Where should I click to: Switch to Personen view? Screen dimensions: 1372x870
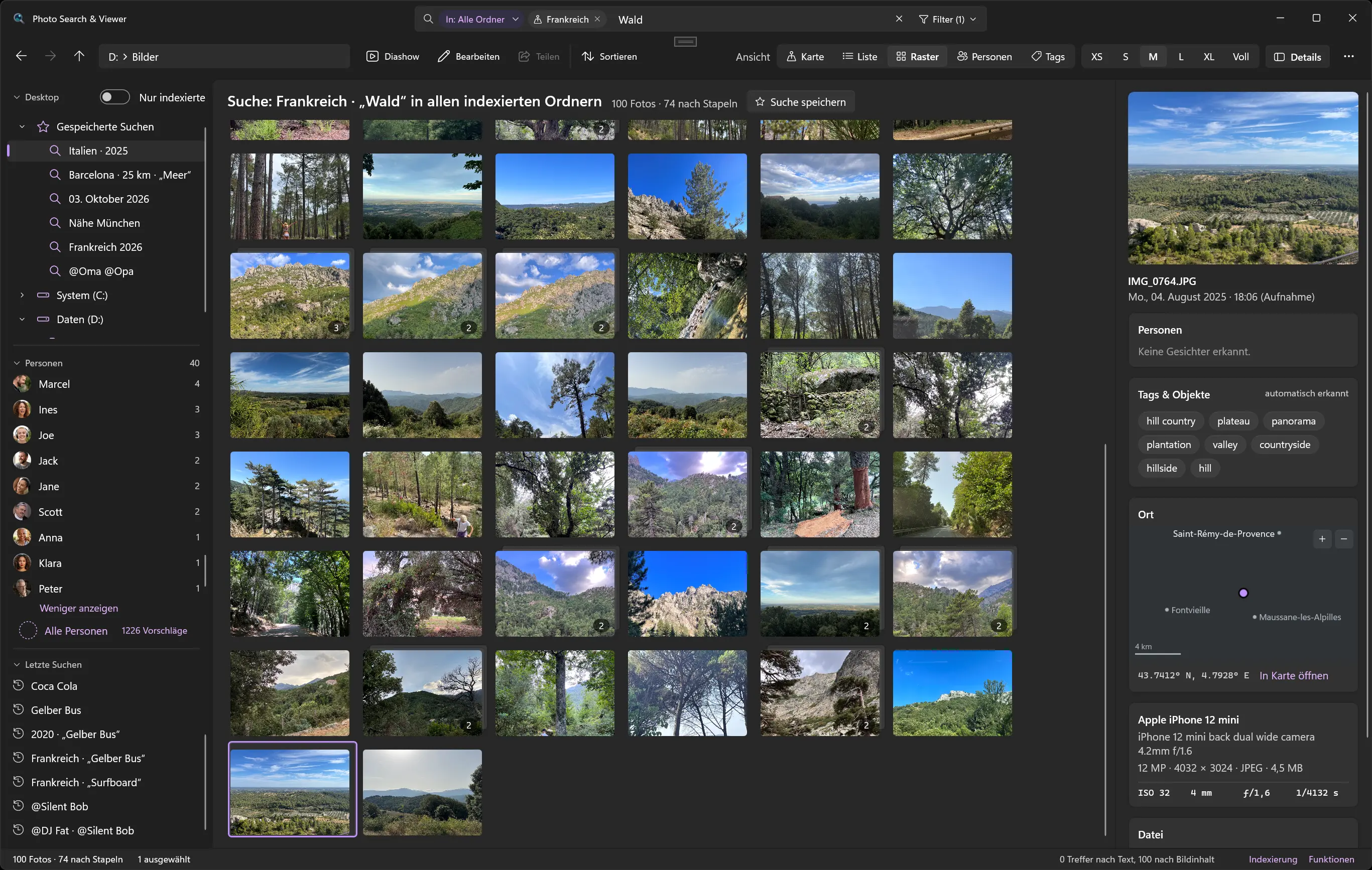tap(984, 57)
